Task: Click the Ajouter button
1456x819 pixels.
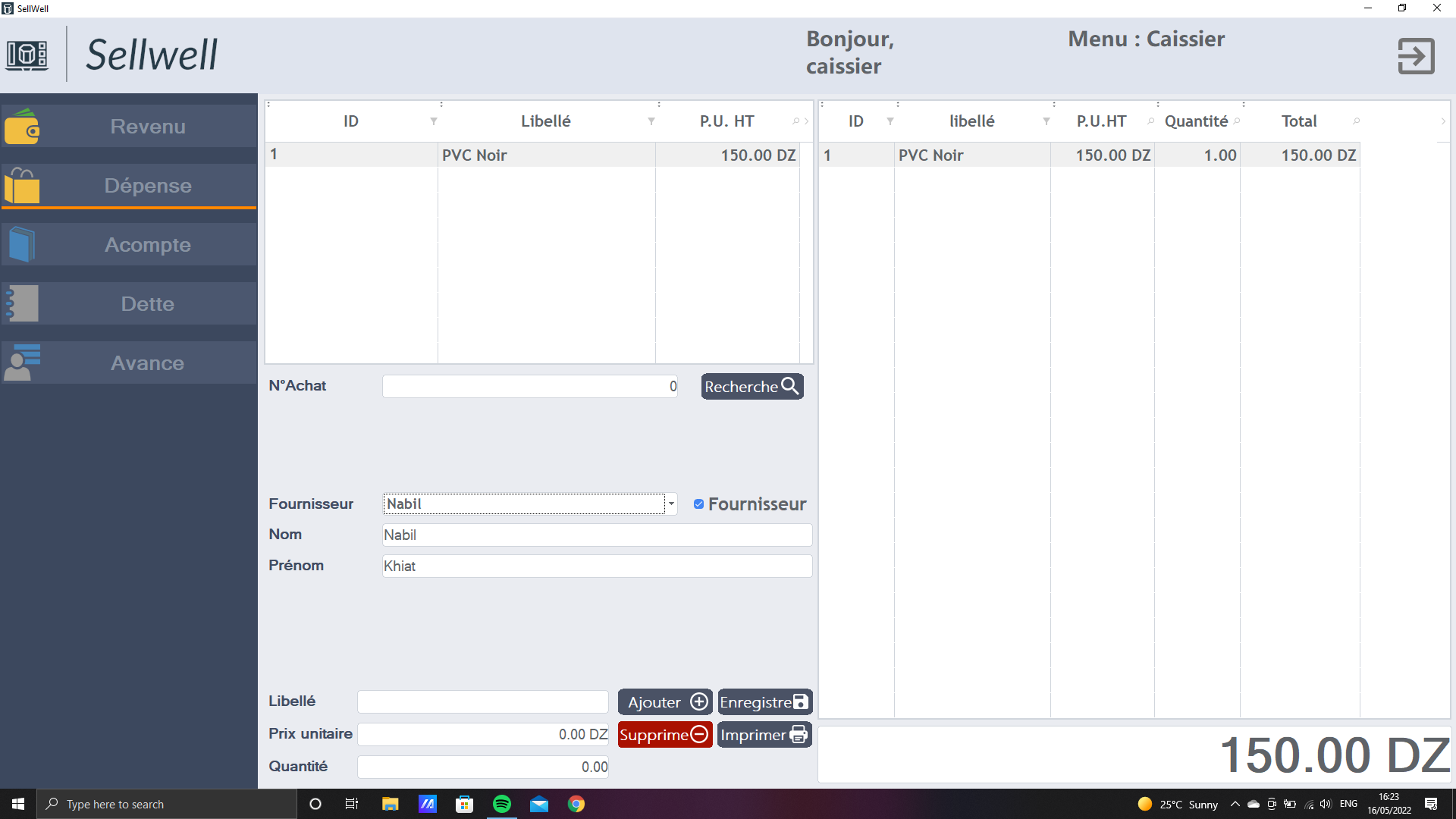Action: 665,701
